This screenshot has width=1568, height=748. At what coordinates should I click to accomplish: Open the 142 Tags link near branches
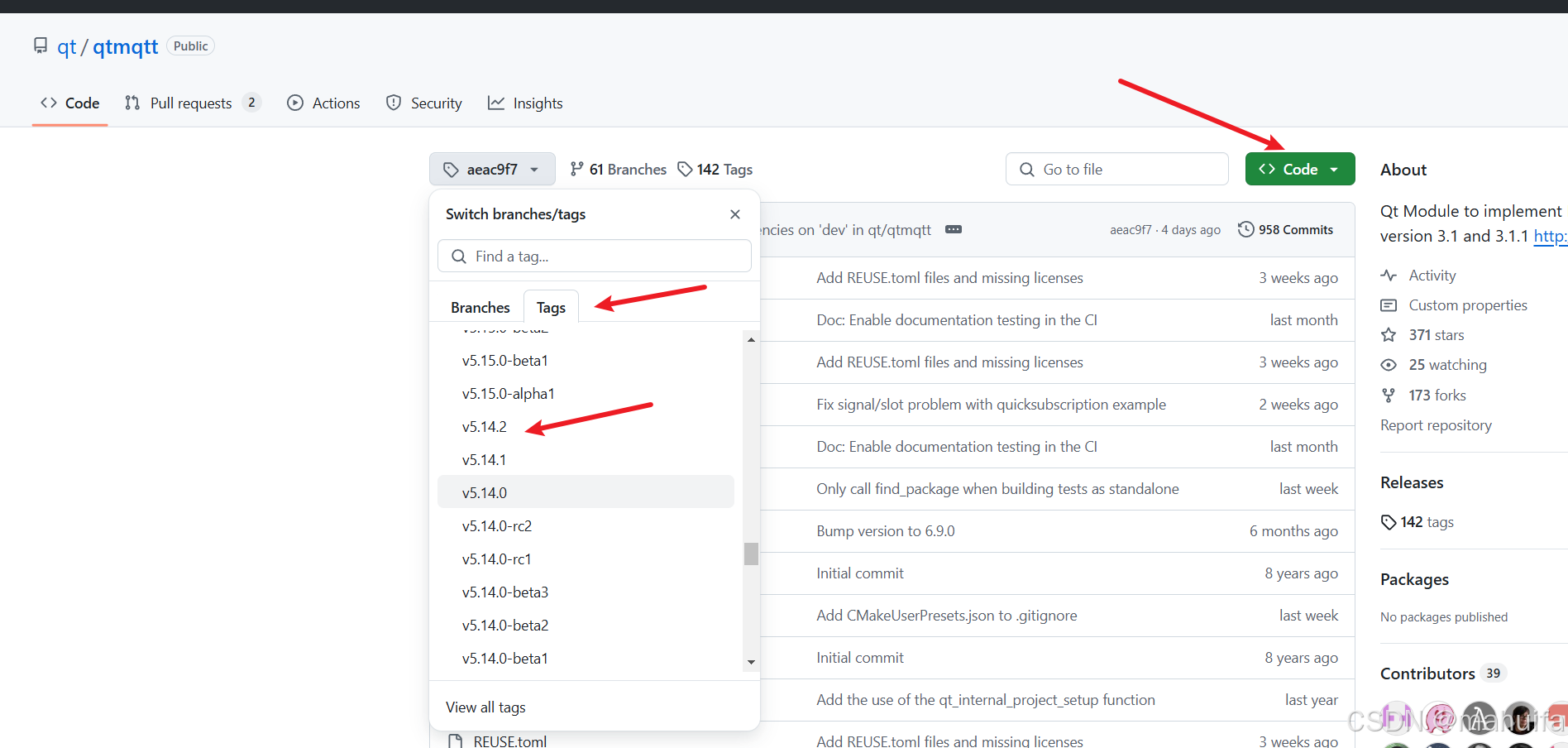point(715,169)
